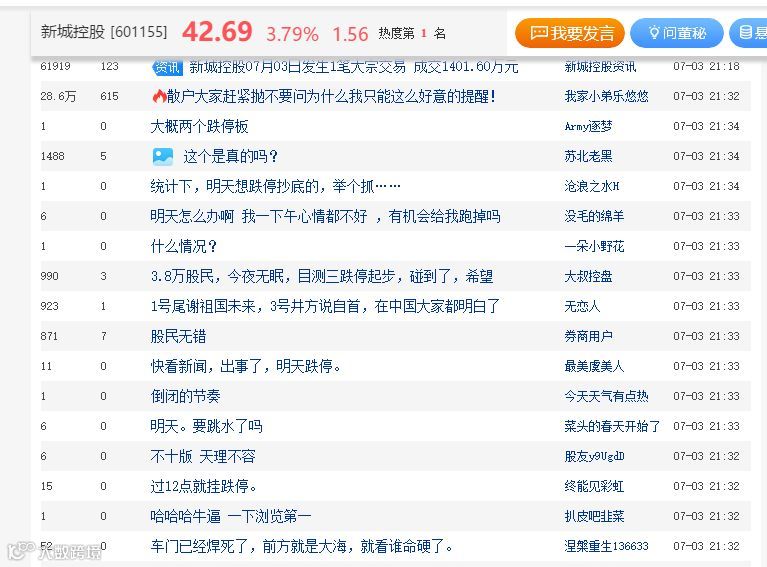Open the post 明天怎么办啊 我一下午心情都不好
Viewport: 767px width, 567px height.
point(325,216)
